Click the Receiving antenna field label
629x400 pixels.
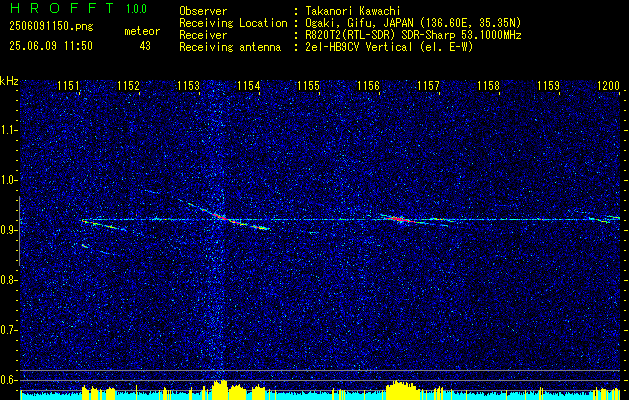coord(230,47)
